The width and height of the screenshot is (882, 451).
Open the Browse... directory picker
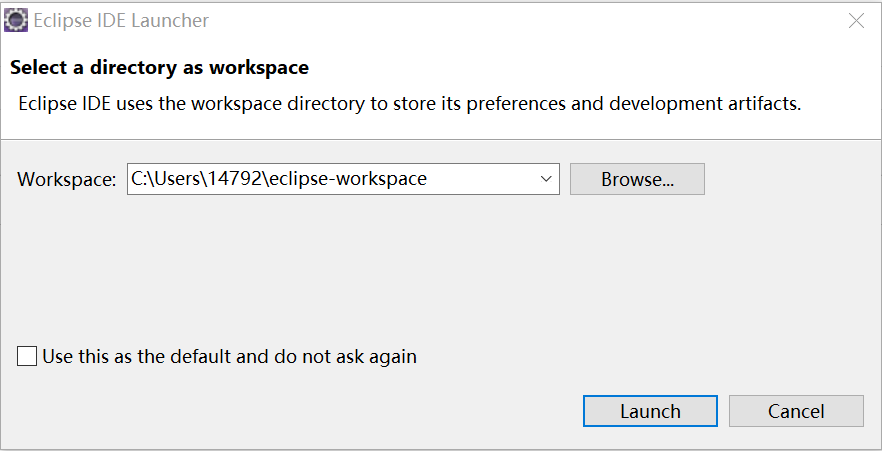click(637, 179)
